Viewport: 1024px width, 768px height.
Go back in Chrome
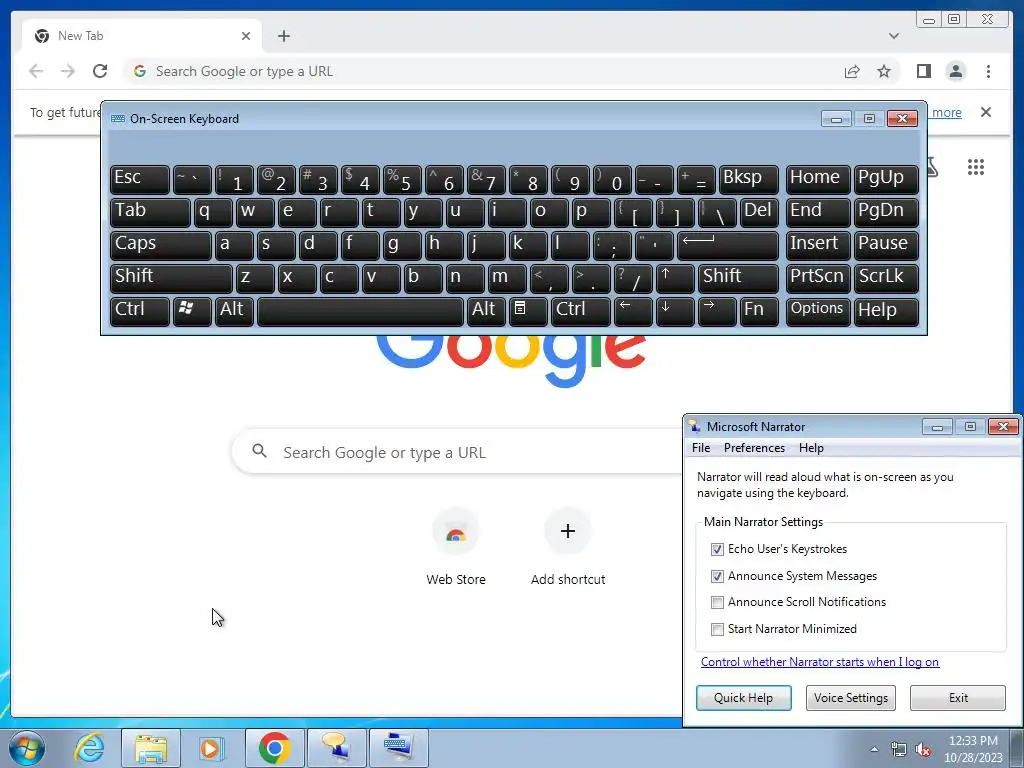pyautogui.click(x=36, y=71)
